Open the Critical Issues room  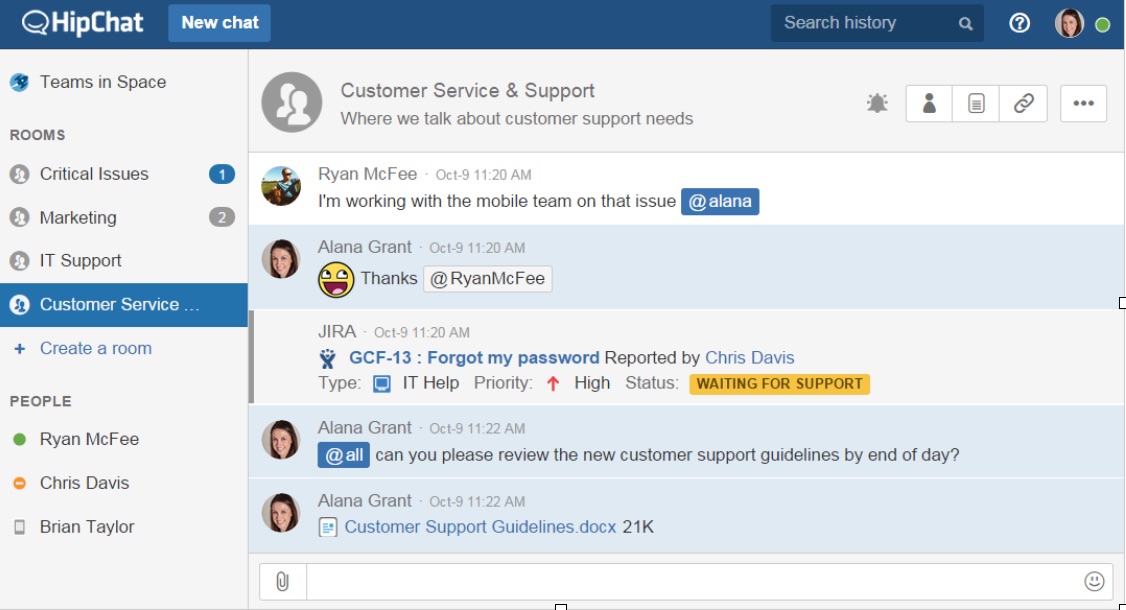point(94,174)
